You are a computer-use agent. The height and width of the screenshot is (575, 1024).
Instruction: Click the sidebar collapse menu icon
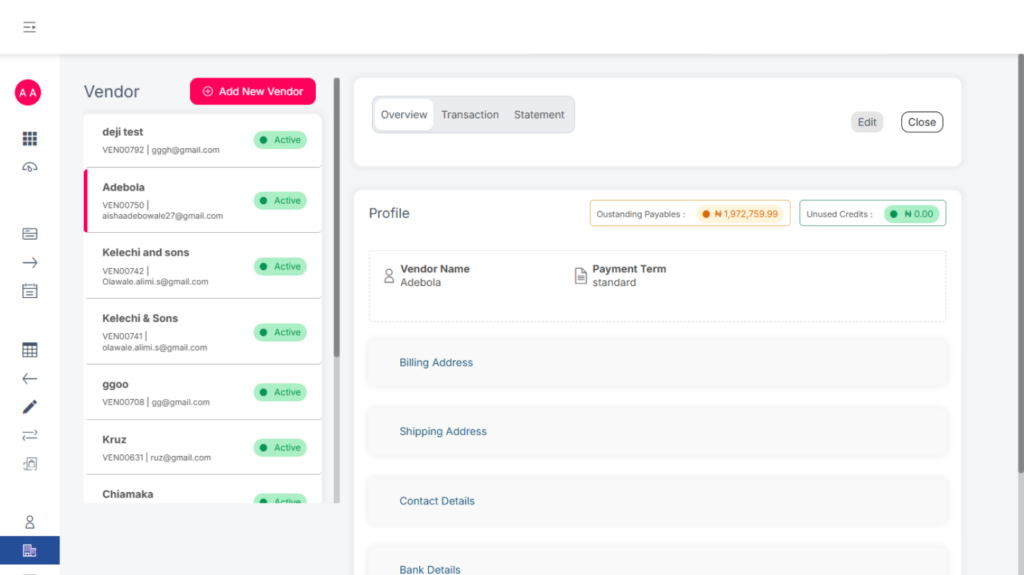[30, 27]
